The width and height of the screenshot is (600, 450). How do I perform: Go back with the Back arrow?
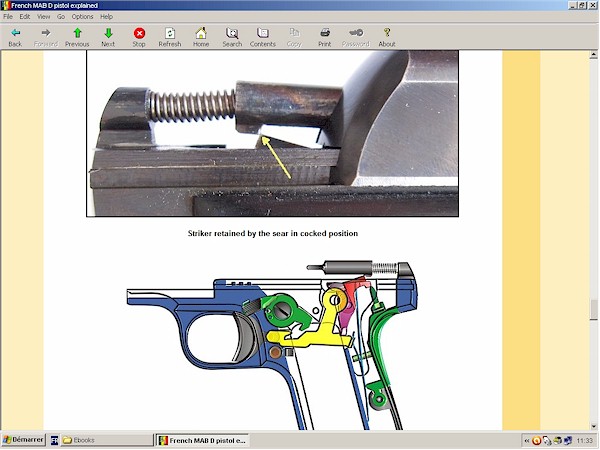coord(15,38)
